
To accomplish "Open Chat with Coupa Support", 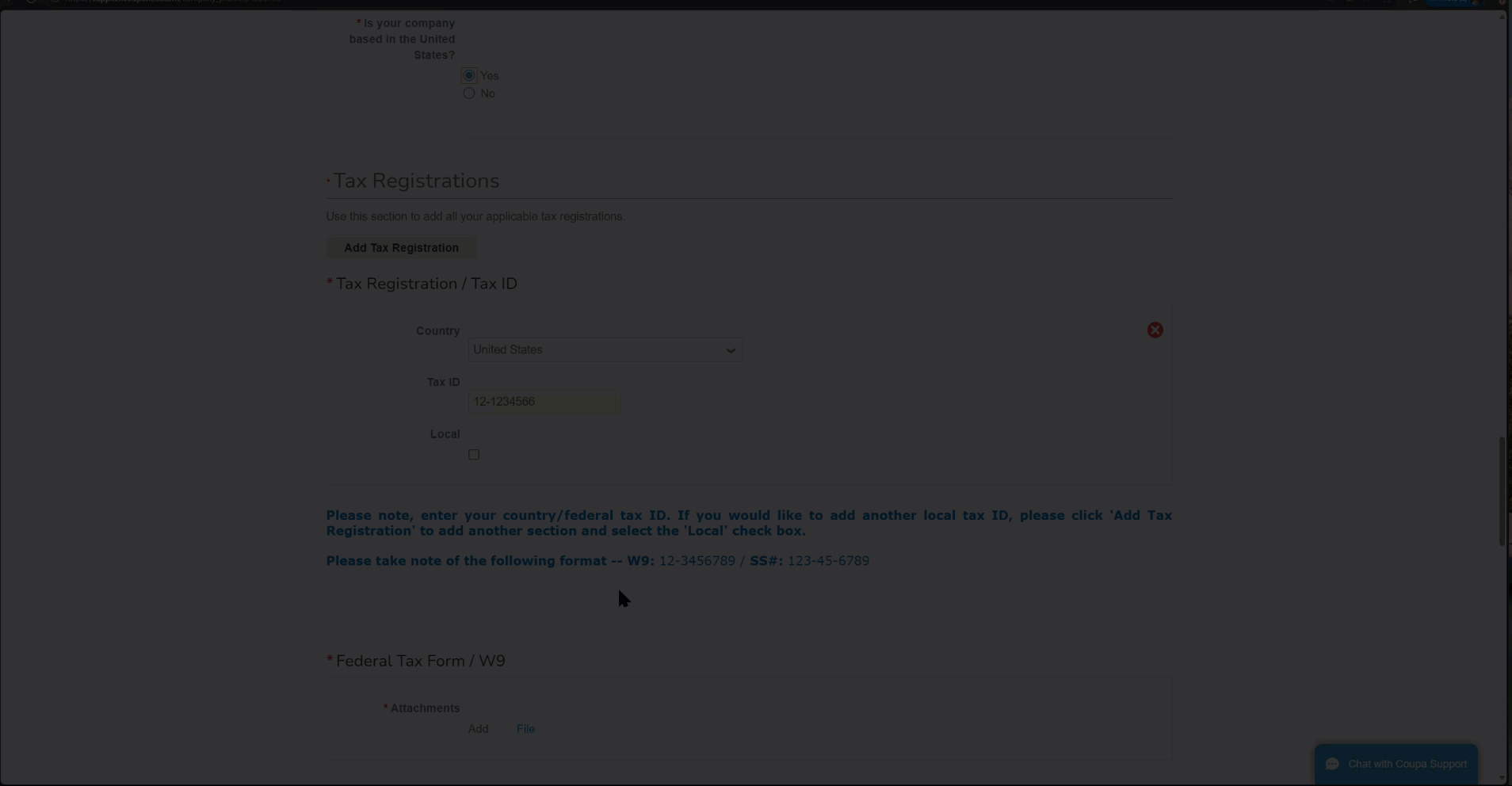I will [1407, 764].
